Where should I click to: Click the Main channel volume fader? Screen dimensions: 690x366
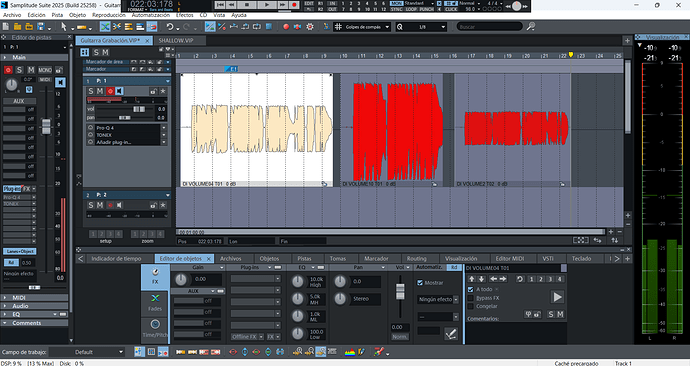pos(46,127)
